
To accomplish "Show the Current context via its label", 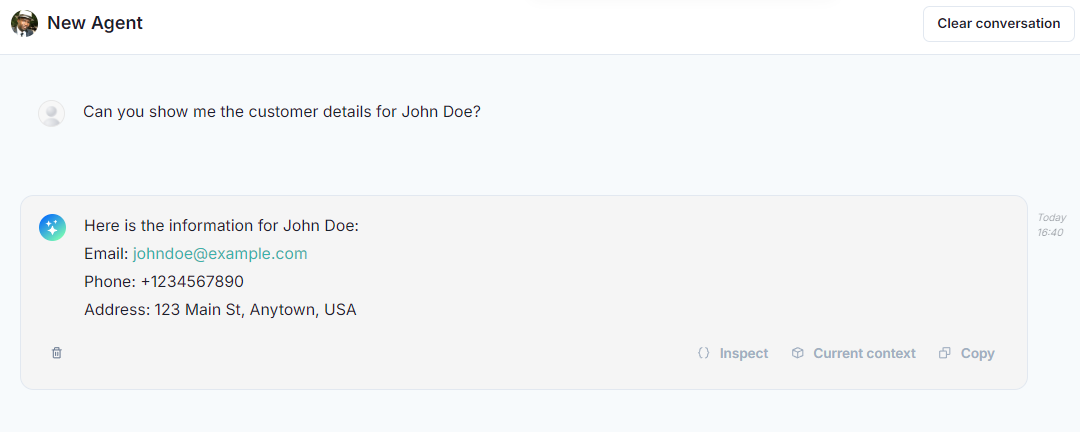I will (x=864, y=353).
